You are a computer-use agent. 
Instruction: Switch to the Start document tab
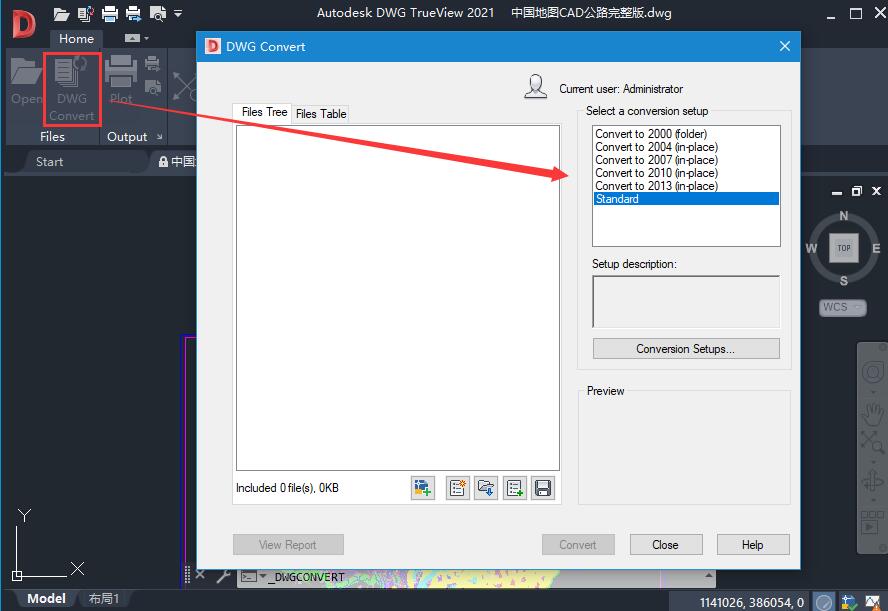tap(49, 162)
